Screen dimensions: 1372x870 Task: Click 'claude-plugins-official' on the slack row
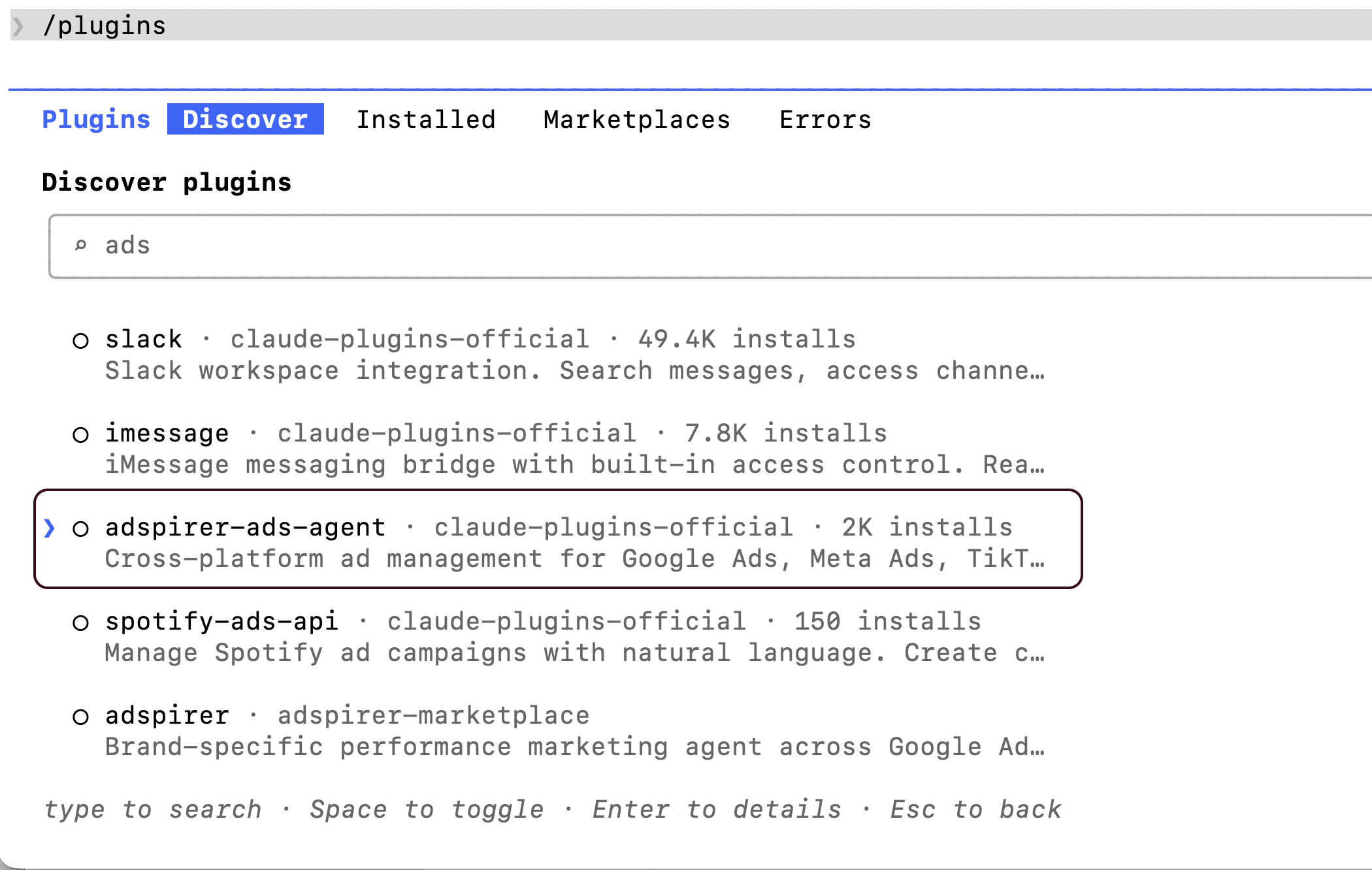coord(410,339)
